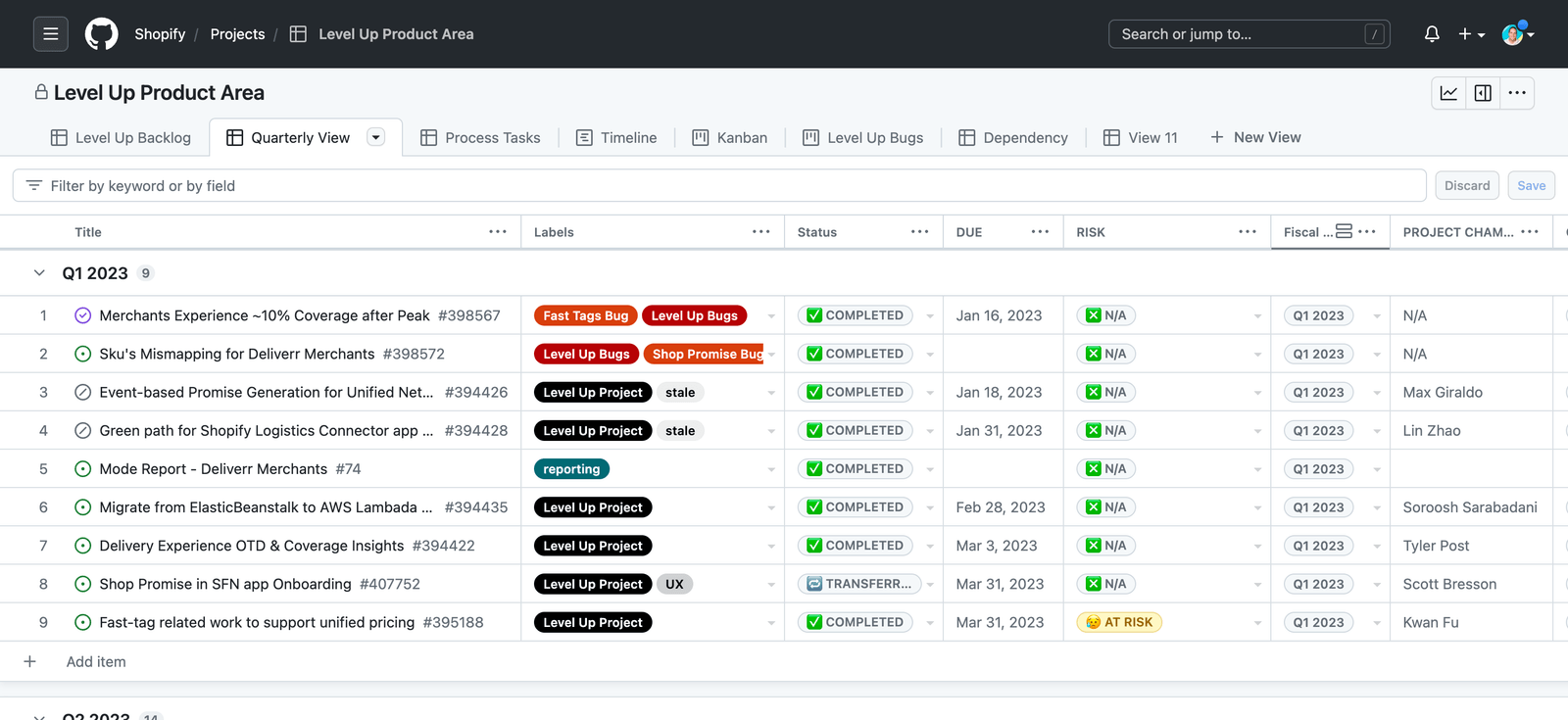Click the reporting label
This screenshot has width=1568, height=720.
tap(571, 469)
